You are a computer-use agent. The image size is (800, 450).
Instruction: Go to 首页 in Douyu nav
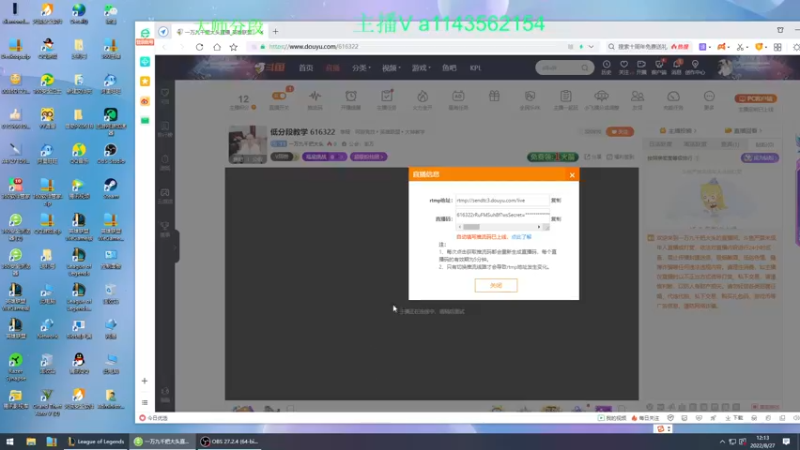306,68
